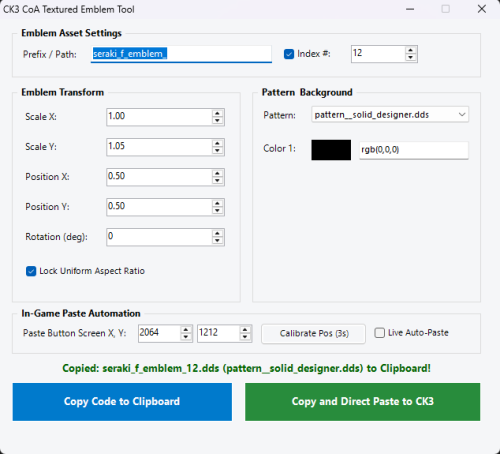The height and width of the screenshot is (454, 500).
Task: Increase Rotation with up arrow
Action: click(217, 233)
